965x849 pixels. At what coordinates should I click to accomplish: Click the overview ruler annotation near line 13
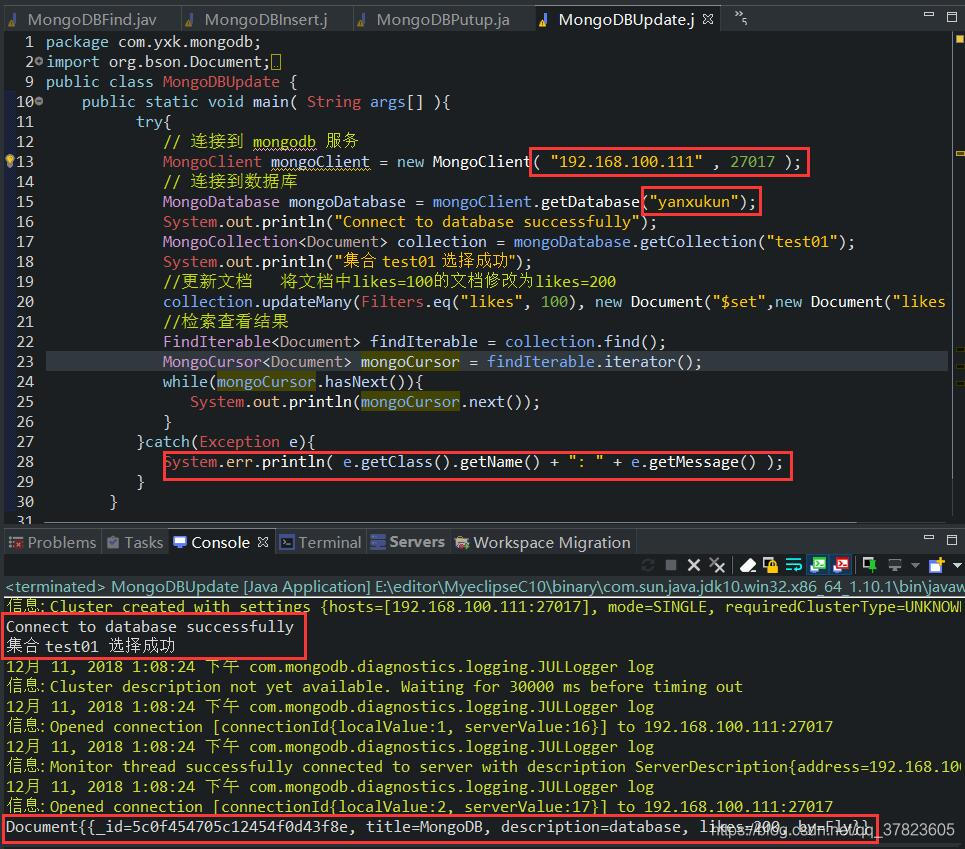[959, 153]
